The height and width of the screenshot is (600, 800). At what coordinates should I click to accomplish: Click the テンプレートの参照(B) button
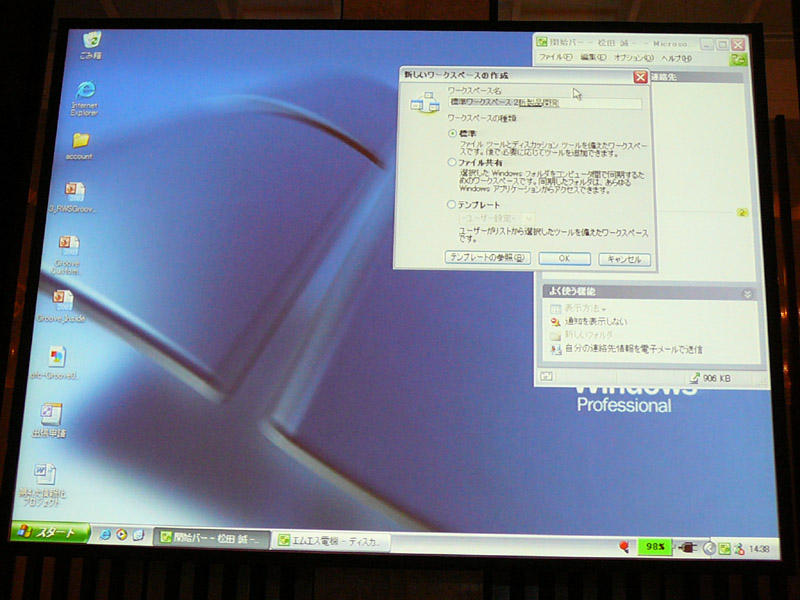tap(488, 257)
